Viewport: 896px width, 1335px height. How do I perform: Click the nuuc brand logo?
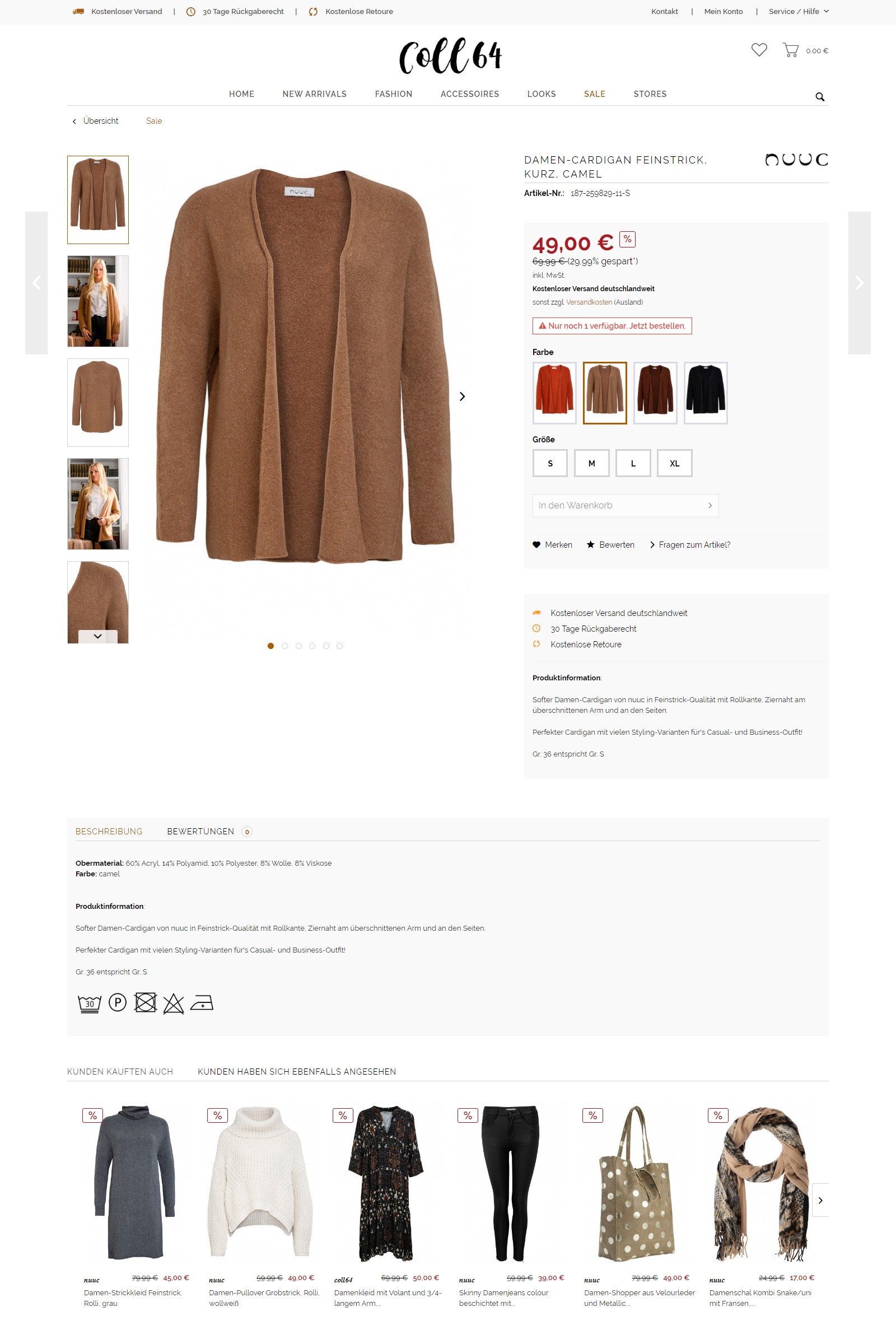coord(796,160)
